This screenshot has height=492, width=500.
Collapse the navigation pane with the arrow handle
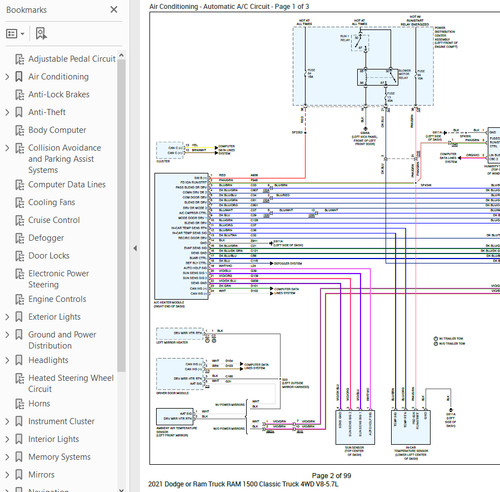pyautogui.click(x=135, y=248)
